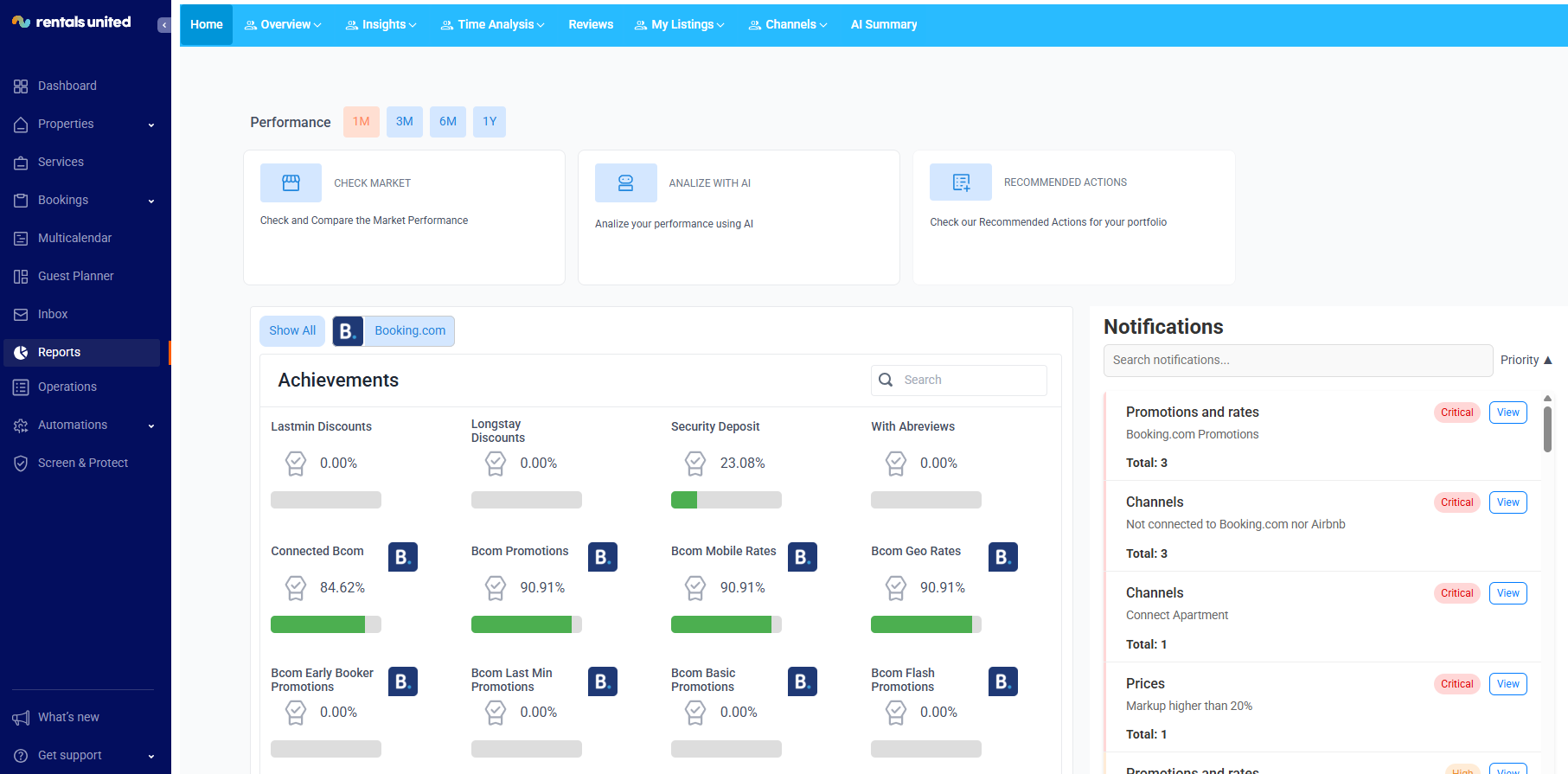Expand the Properties submenu

[151, 125]
